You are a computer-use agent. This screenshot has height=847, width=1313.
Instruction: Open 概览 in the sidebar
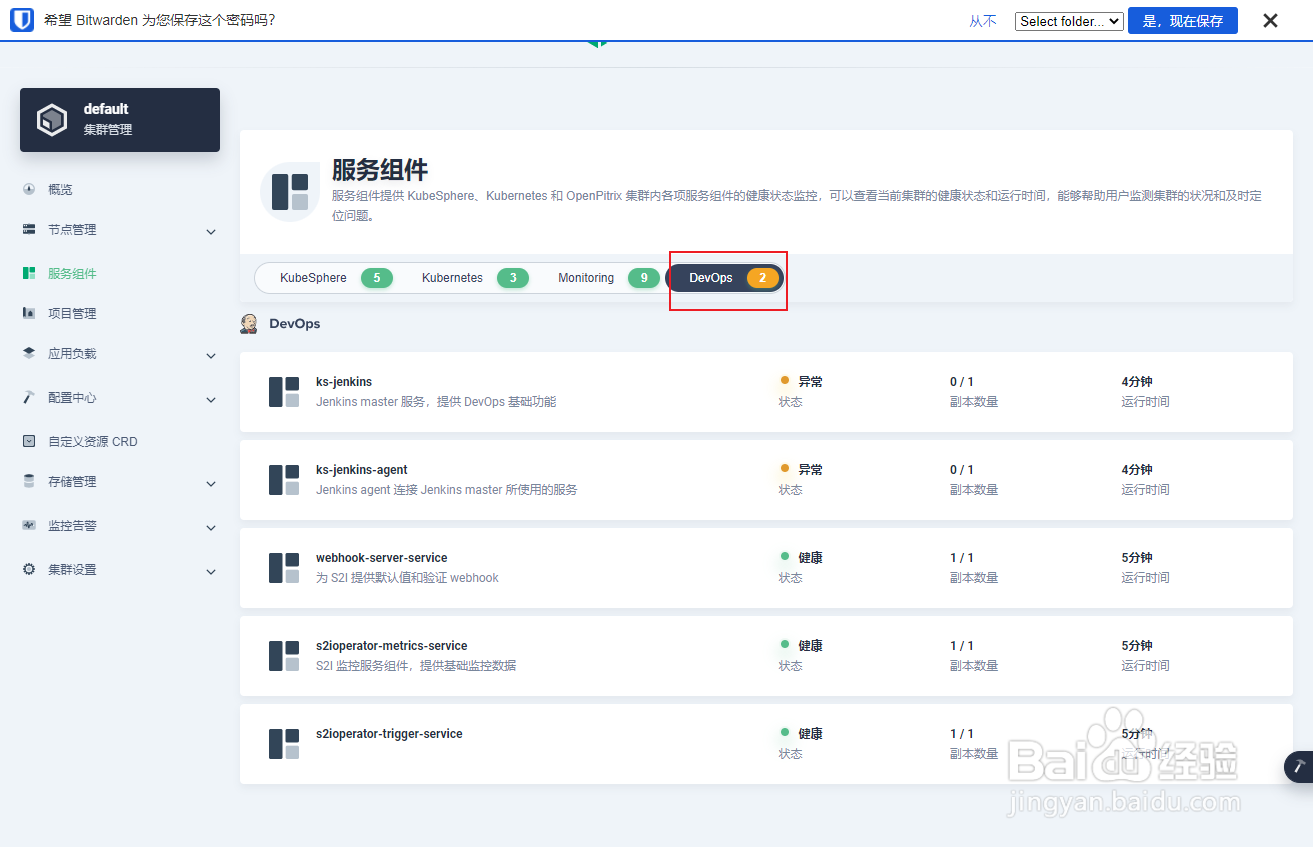pyautogui.click(x=60, y=189)
